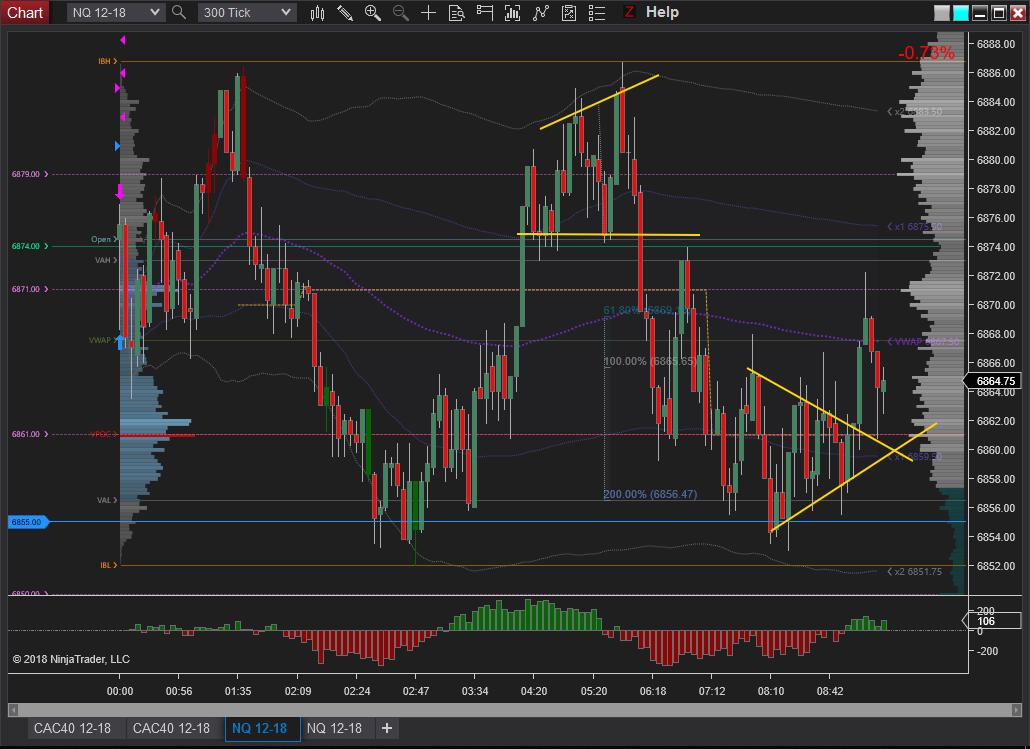Open the indicators icon

tap(541, 12)
